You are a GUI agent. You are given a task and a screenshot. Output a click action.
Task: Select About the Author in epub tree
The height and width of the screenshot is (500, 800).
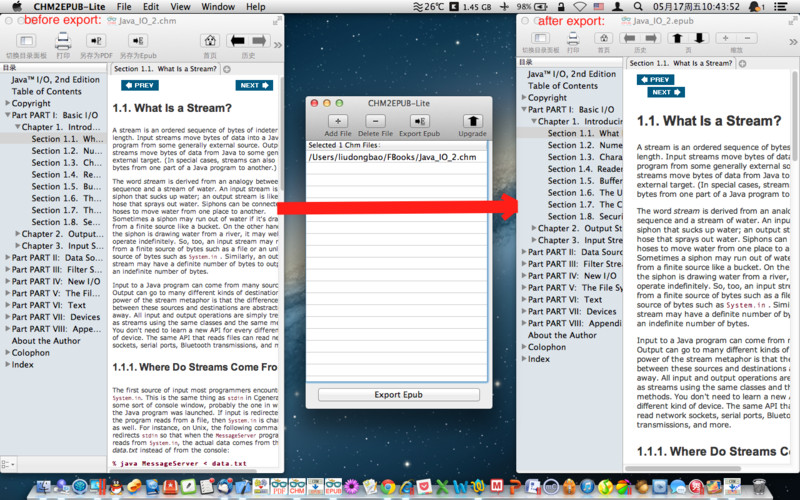(x=562, y=335)
